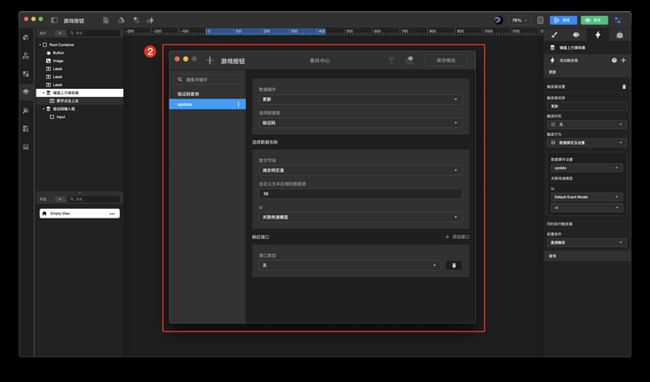
Task: Click the circular moon icon near zoom
Action: click(498, 20)
